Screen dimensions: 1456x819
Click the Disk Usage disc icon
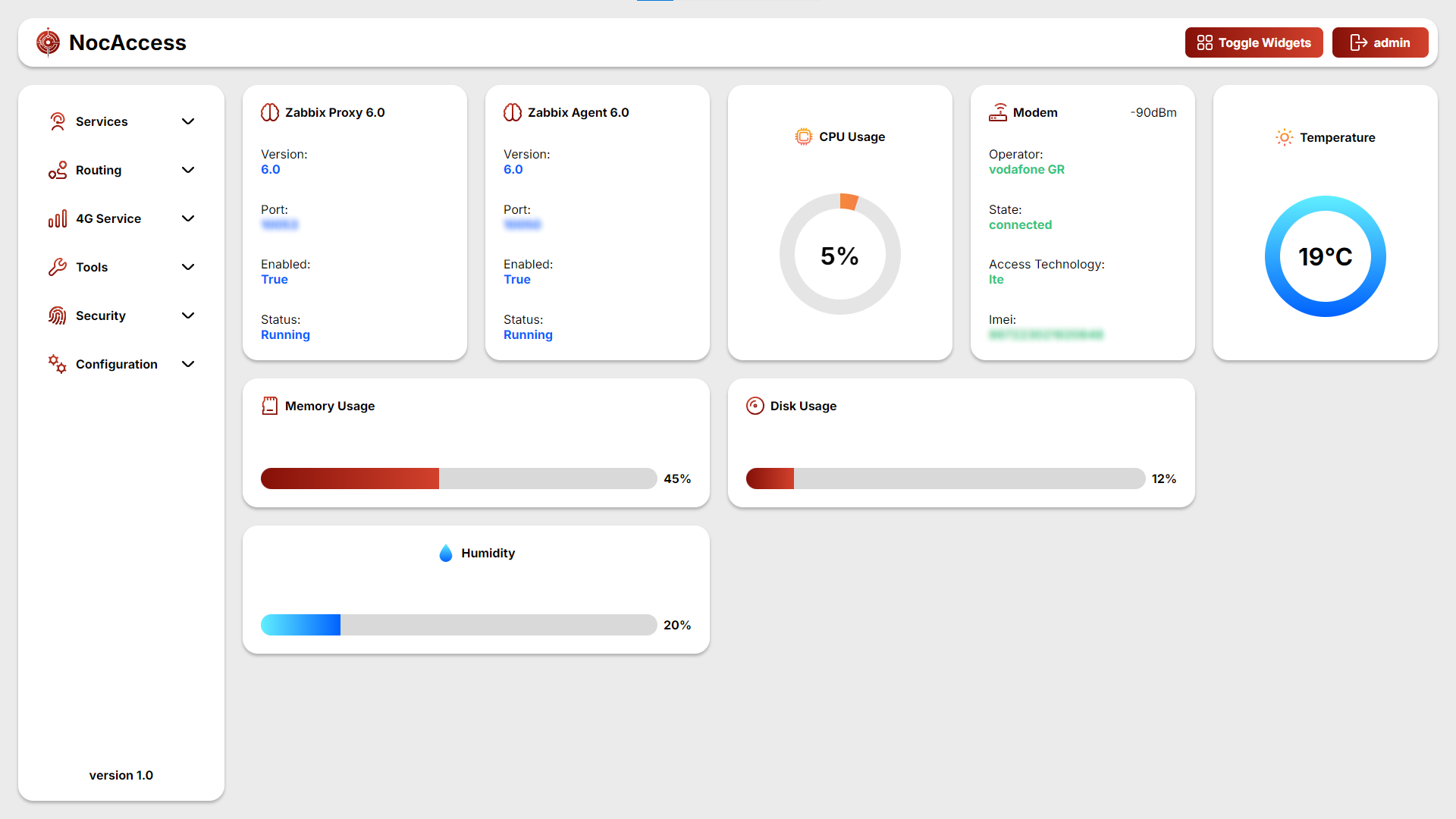point(755,406)
